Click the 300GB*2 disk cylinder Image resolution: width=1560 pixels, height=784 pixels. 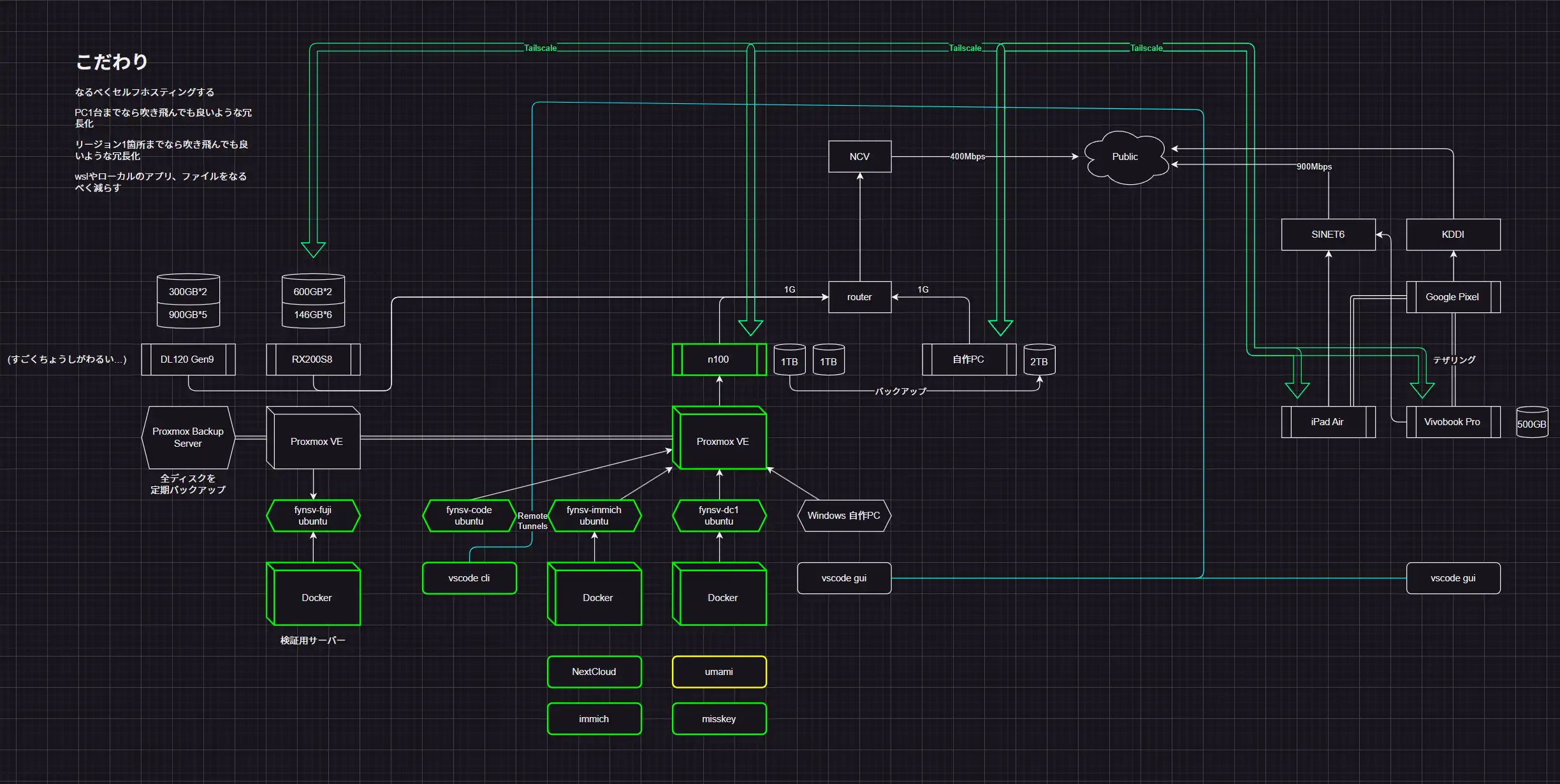(x=188, y=291)
